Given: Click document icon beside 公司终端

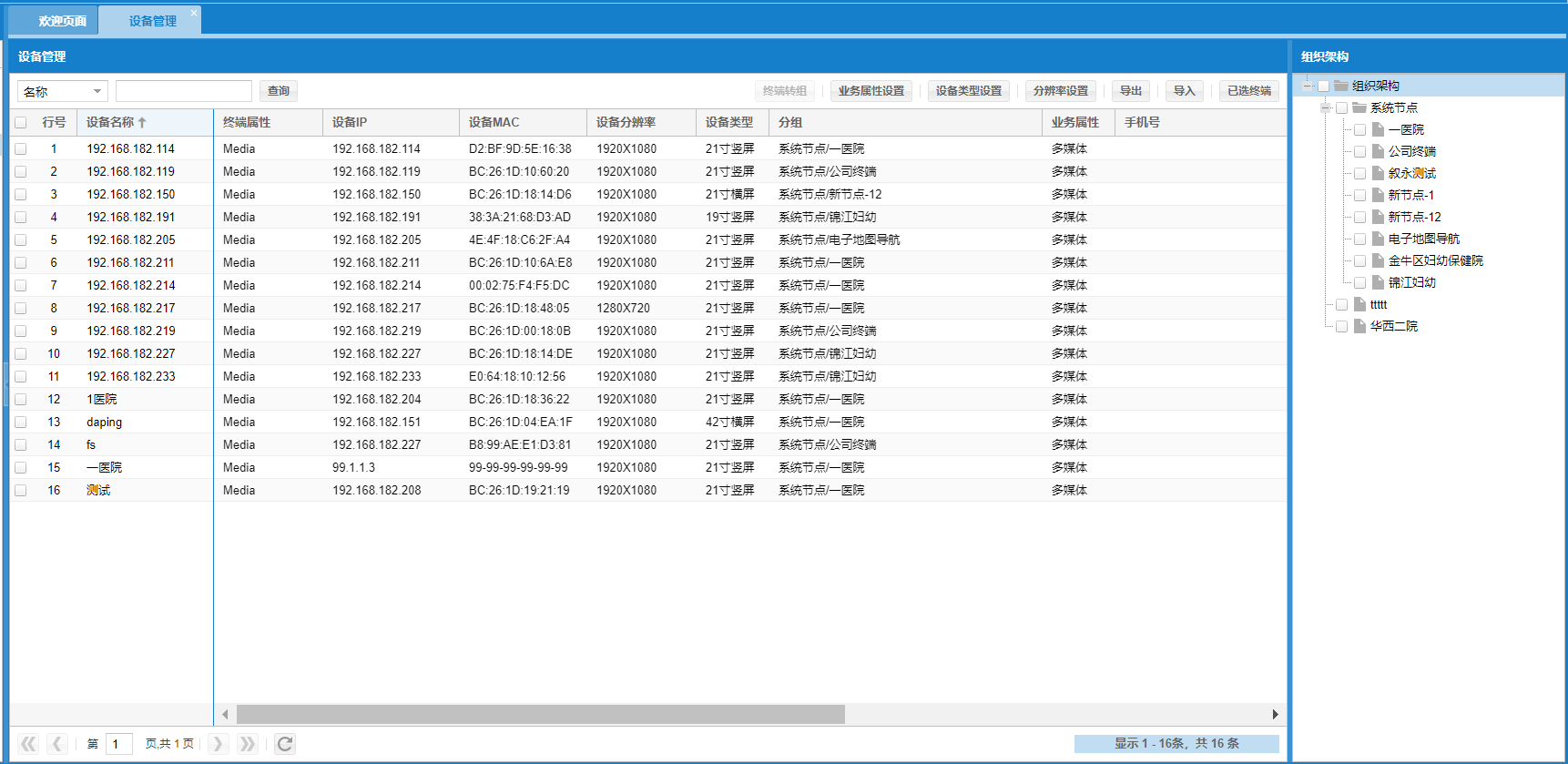Looking at the screenshot, I should [x=1378, y=151].
